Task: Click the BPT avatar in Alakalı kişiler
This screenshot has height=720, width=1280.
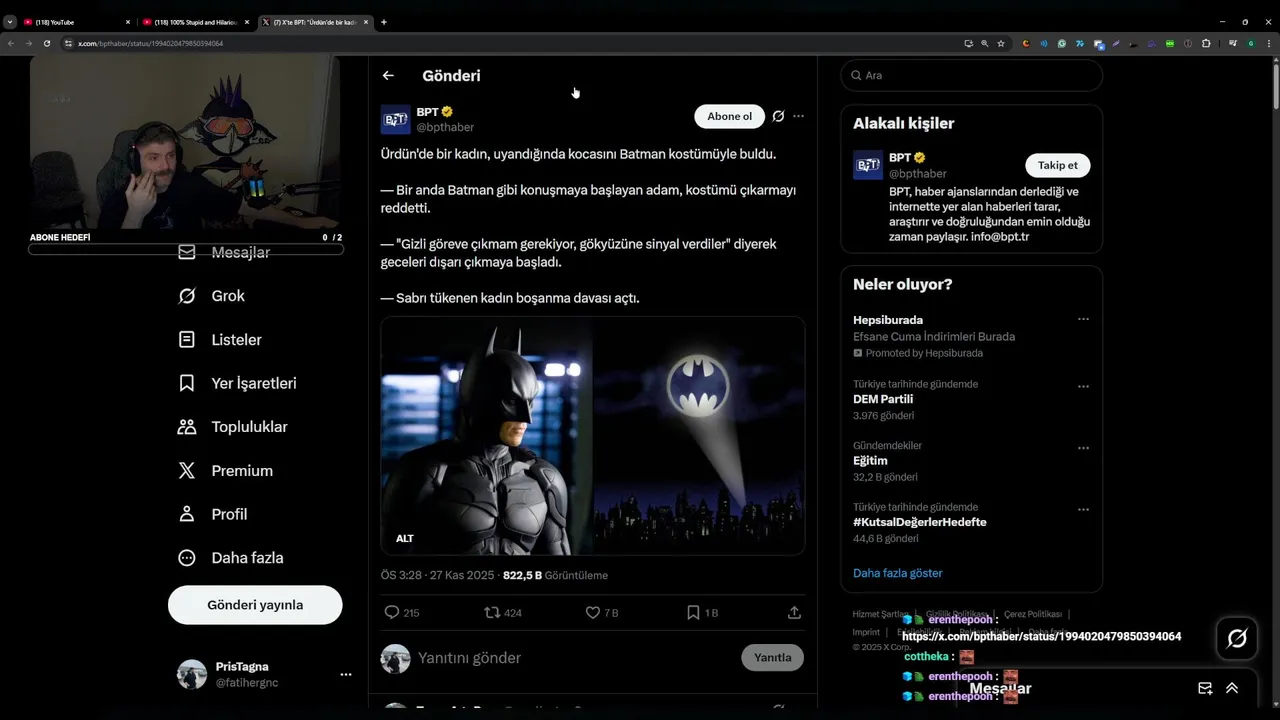Action: point(868,165)
